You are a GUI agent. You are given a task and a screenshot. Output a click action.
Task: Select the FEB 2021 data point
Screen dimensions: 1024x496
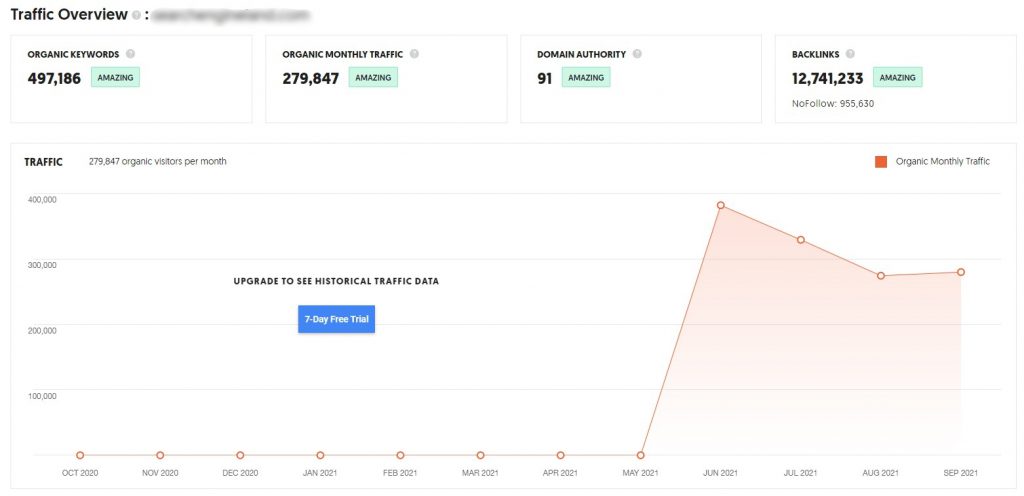pos(400,455)
